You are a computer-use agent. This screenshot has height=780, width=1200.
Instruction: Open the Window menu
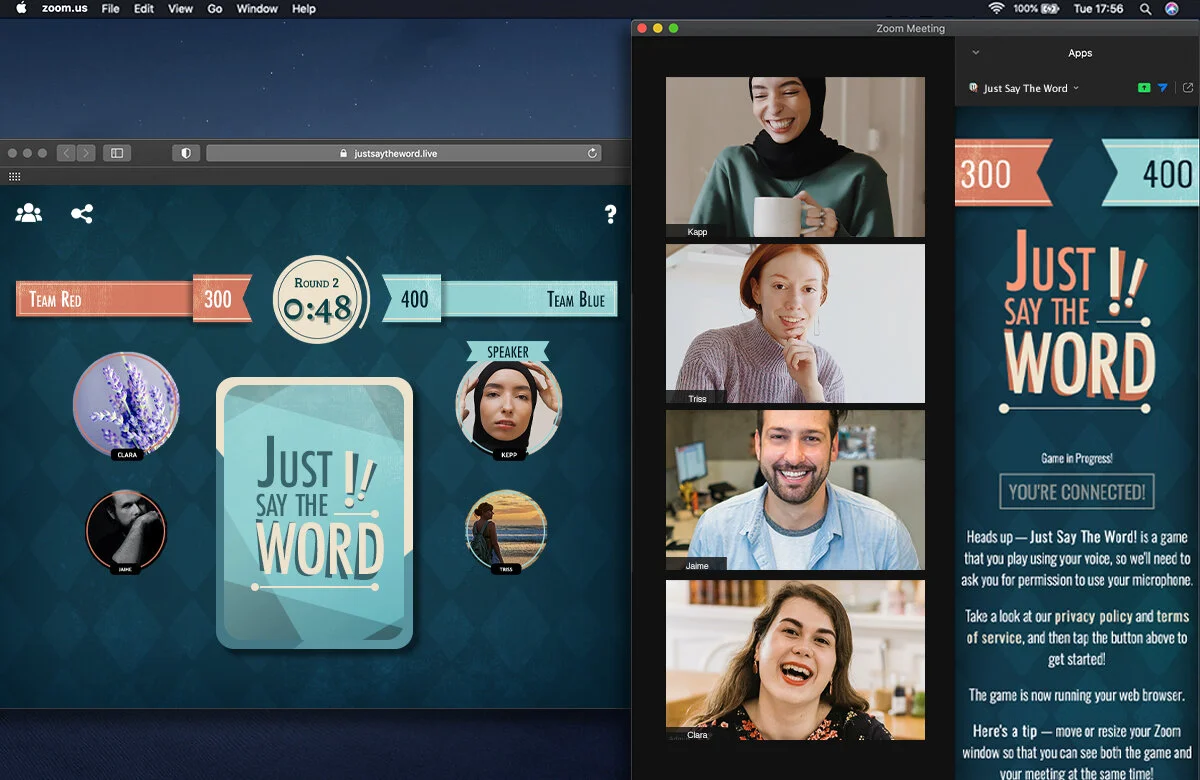257,8
